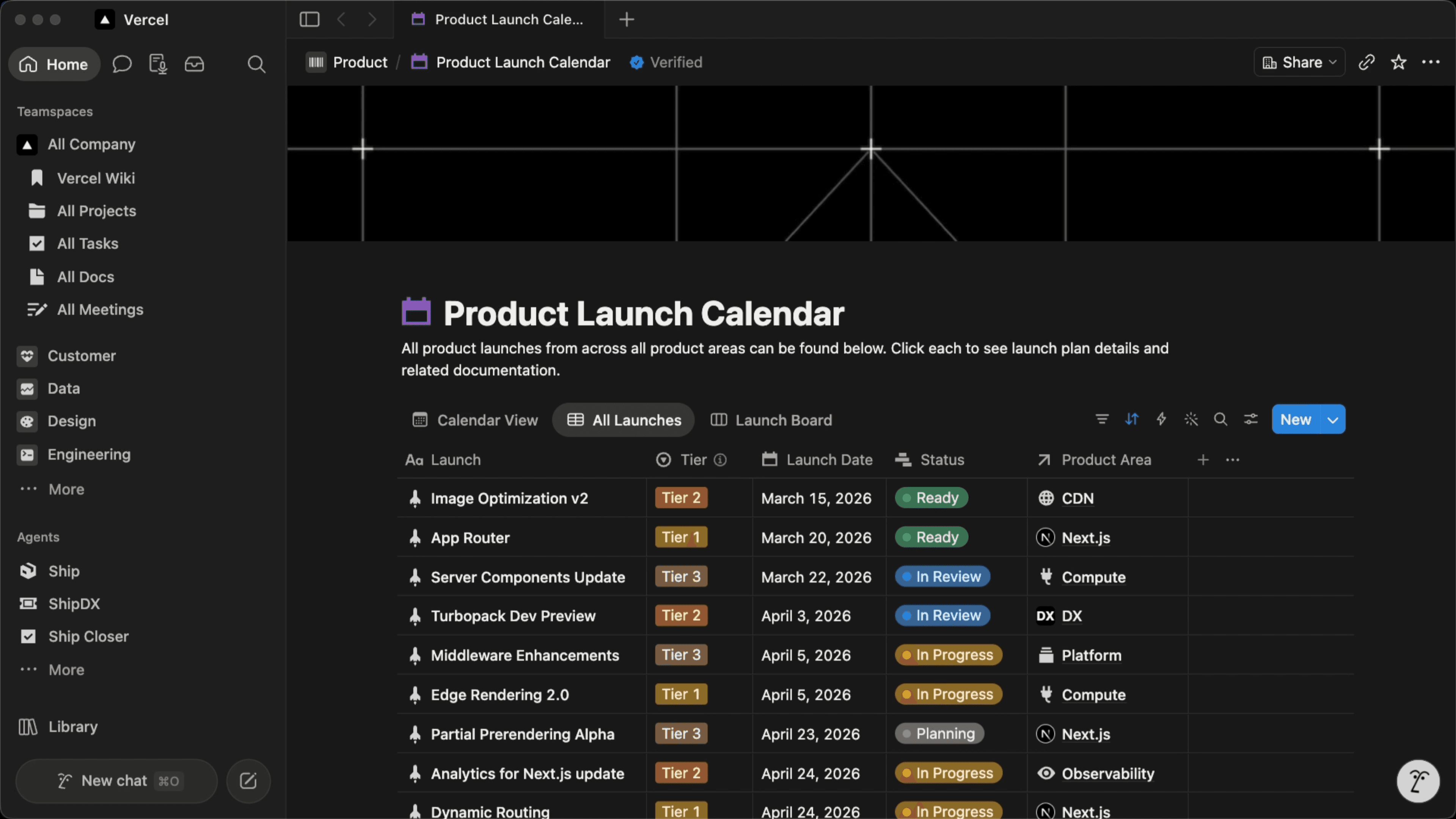Go back with the left arrow
Image resolution: width=1456 pixels, height=819 pixels.
pyautogui.click(x=341, y=19)
